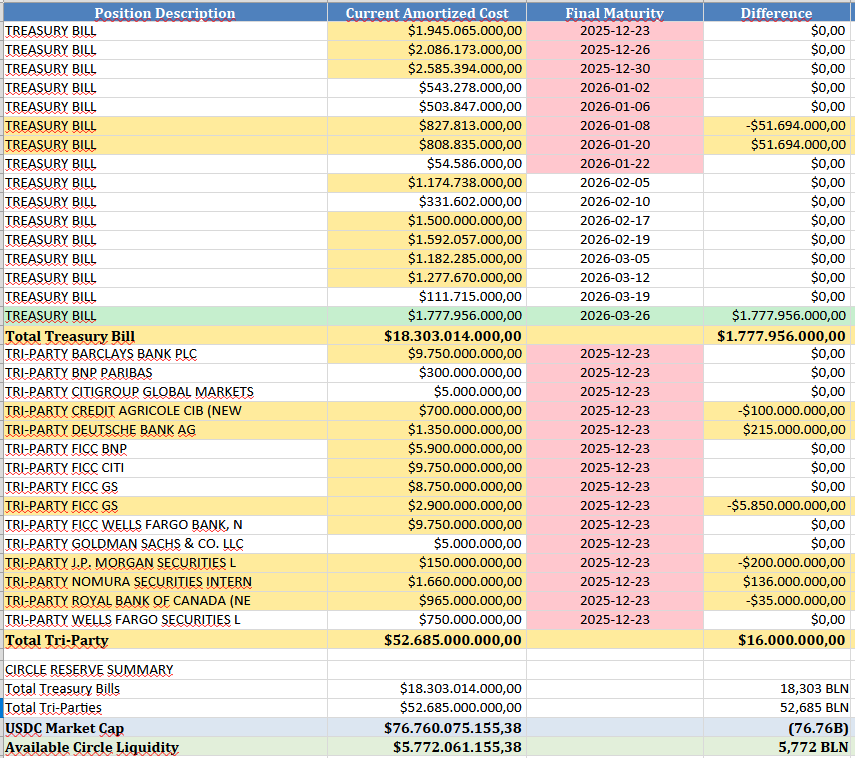
Task: Select the $2.900.000.000,00 FICC GS cost
Action: [426, 506]
